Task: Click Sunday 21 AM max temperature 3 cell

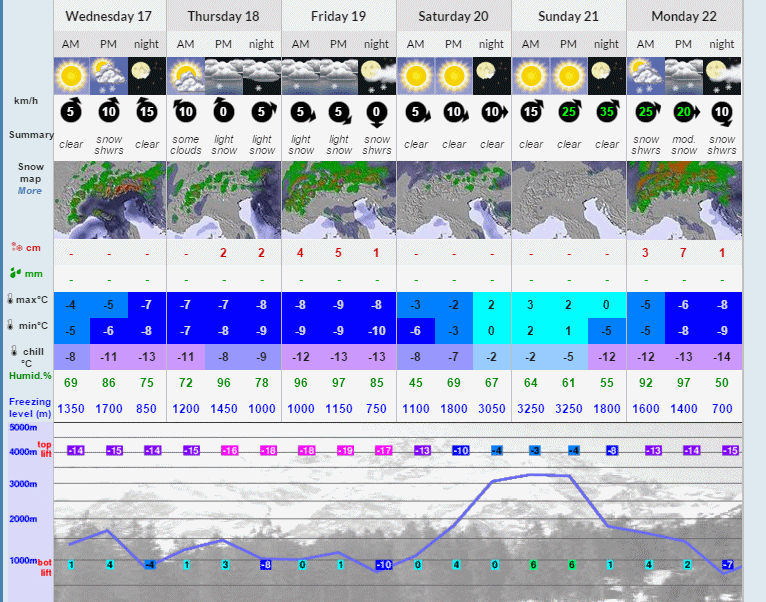Action: coord(531,305)
